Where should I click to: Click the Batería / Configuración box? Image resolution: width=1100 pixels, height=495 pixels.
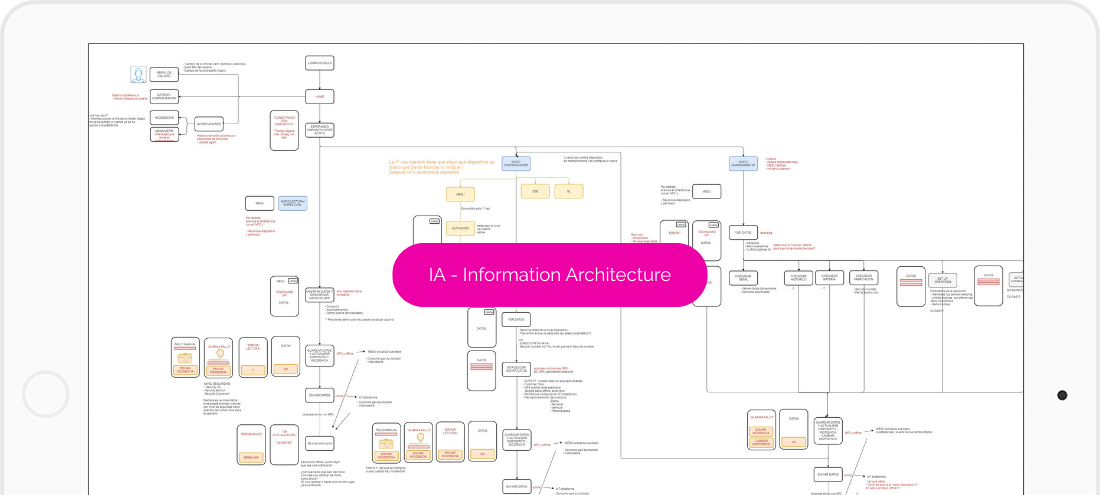[164, 96]
